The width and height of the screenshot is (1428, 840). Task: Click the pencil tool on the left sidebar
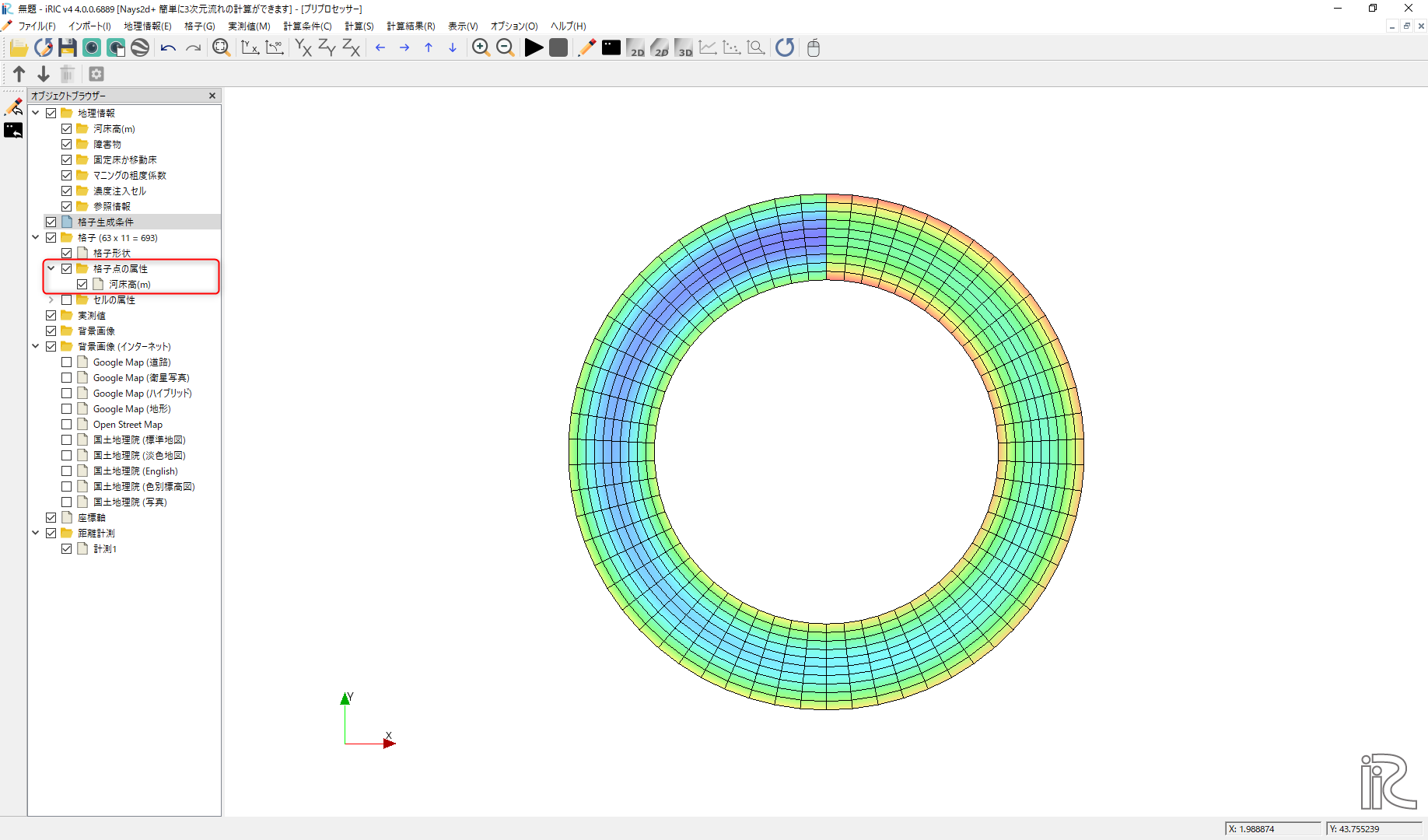[x=13, y=107]
